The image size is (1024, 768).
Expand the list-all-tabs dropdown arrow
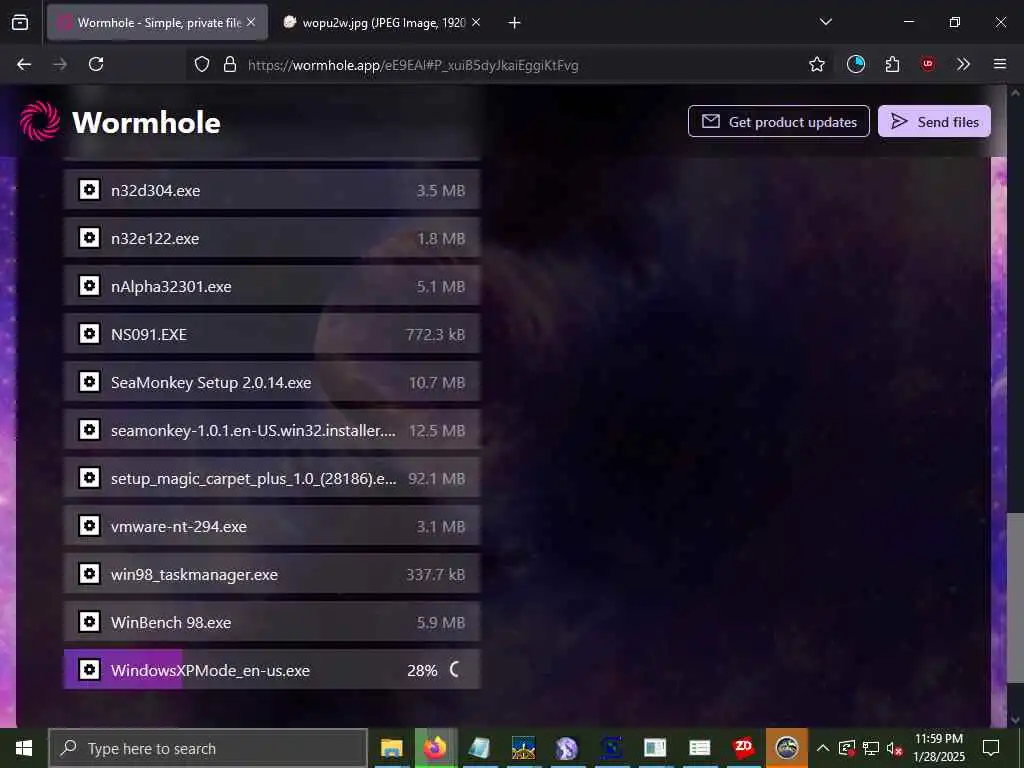(x=825, y=22)
